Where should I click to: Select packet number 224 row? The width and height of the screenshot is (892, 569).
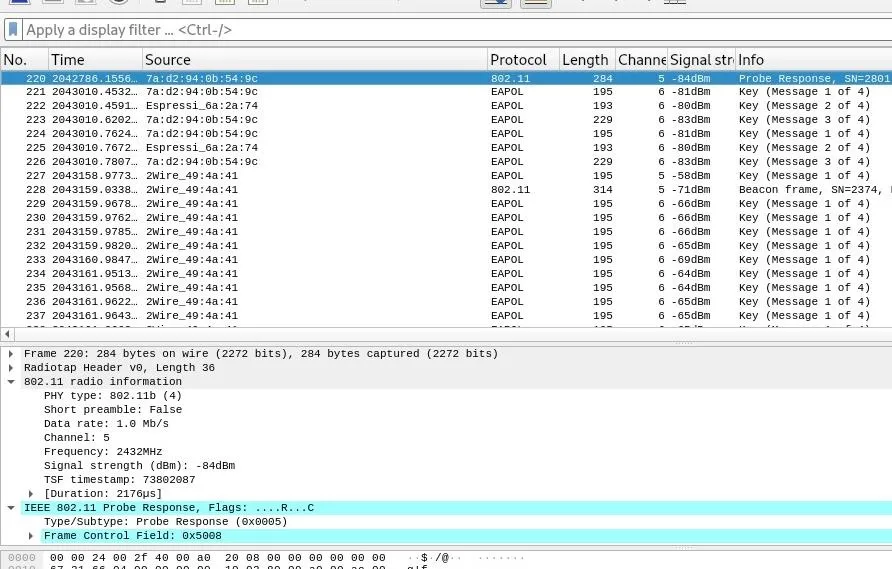pos(446,134)
